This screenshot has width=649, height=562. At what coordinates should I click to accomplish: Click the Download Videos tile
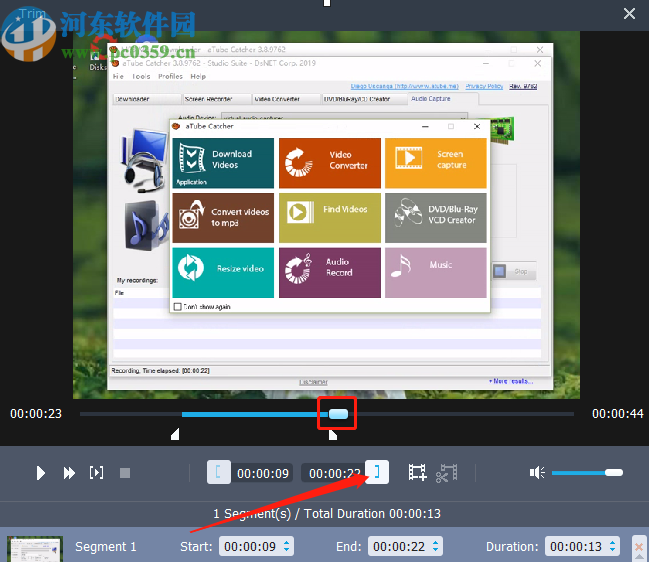pyautogui.click(x=223, y=163)
